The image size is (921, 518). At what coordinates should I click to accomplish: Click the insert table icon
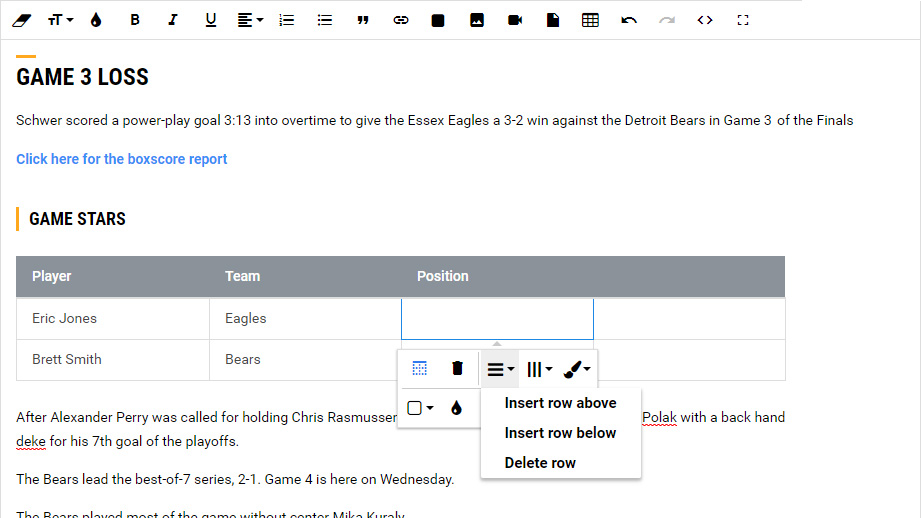tap(590, 20)
